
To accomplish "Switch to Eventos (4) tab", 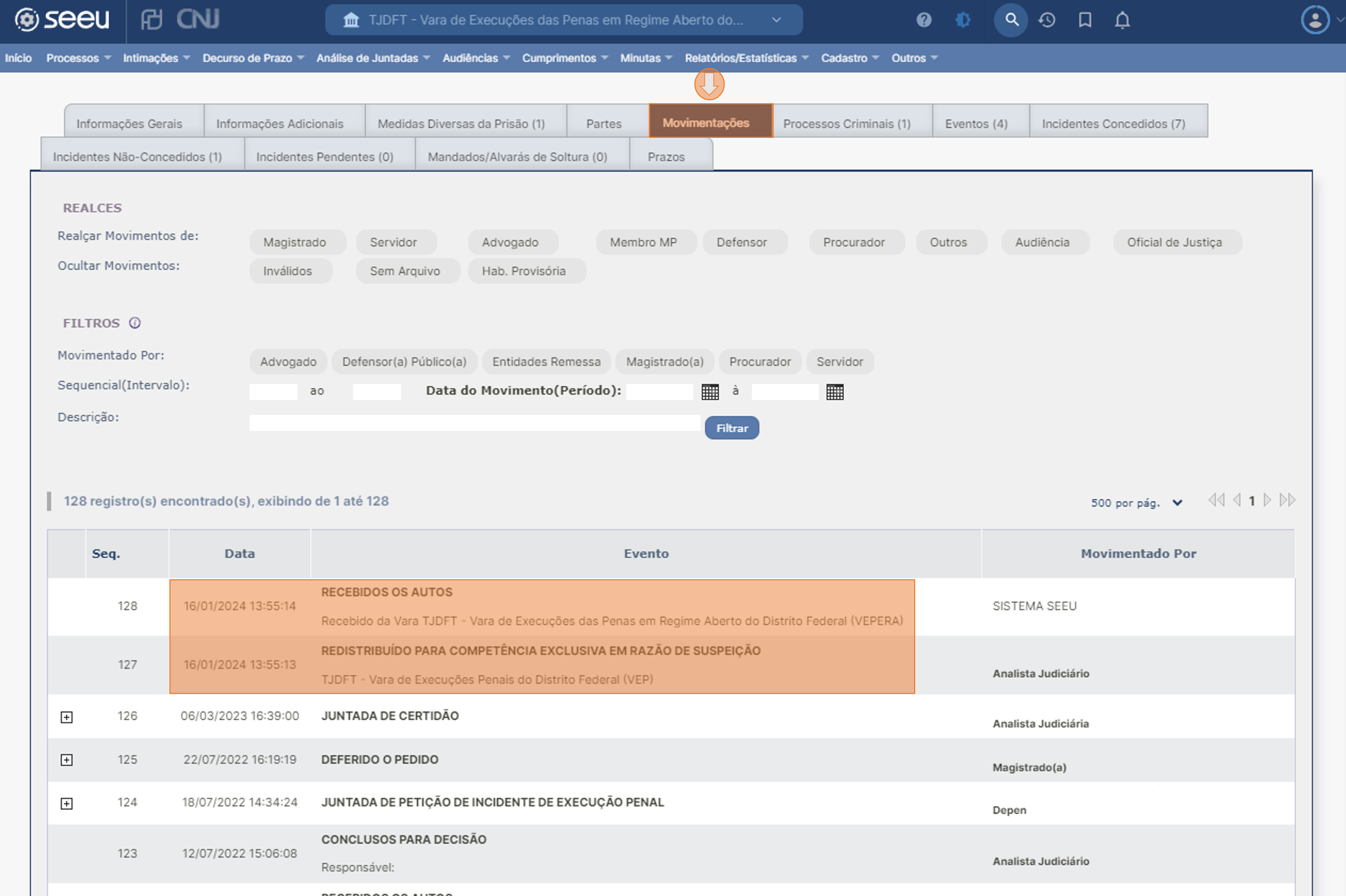I will pos(981,121).
